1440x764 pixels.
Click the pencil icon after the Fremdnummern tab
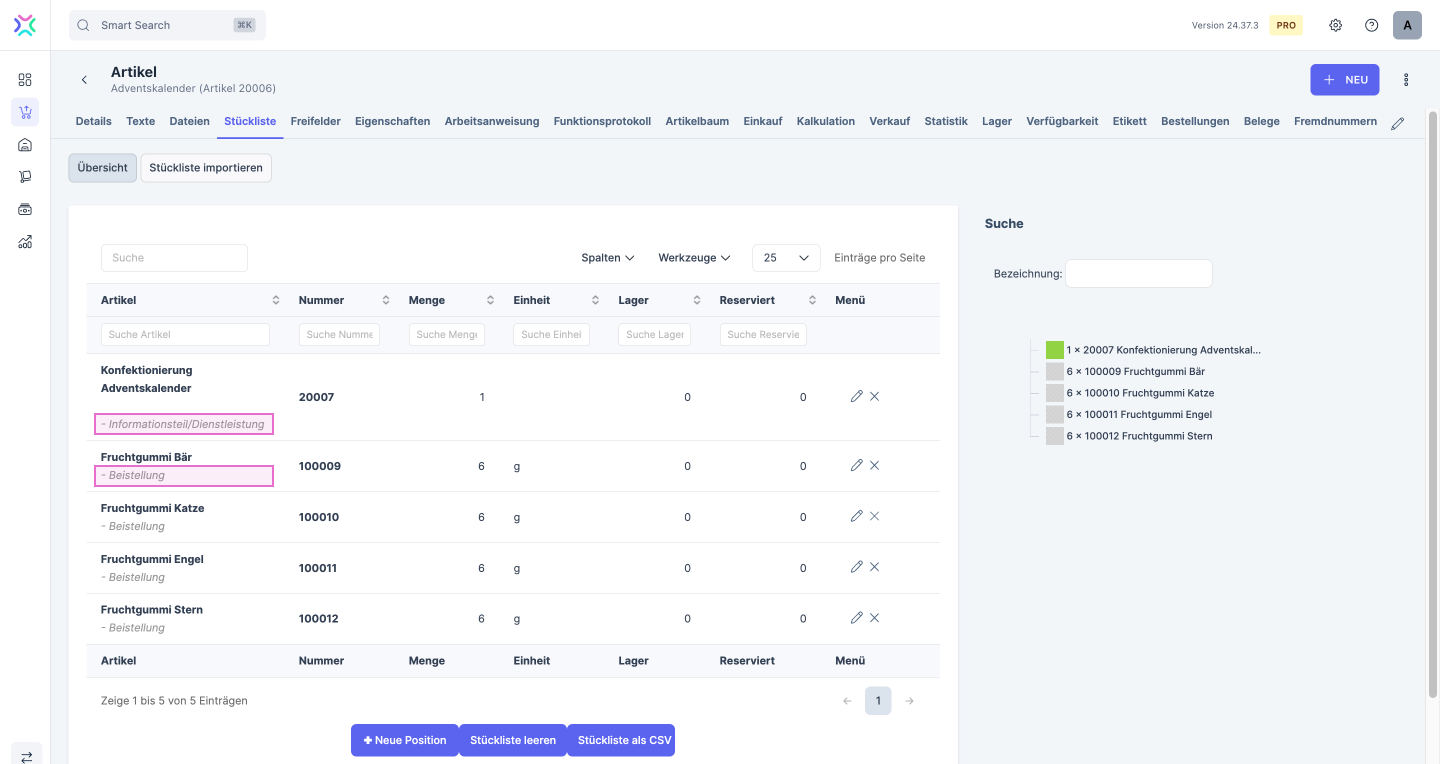tap(1398, 123)
